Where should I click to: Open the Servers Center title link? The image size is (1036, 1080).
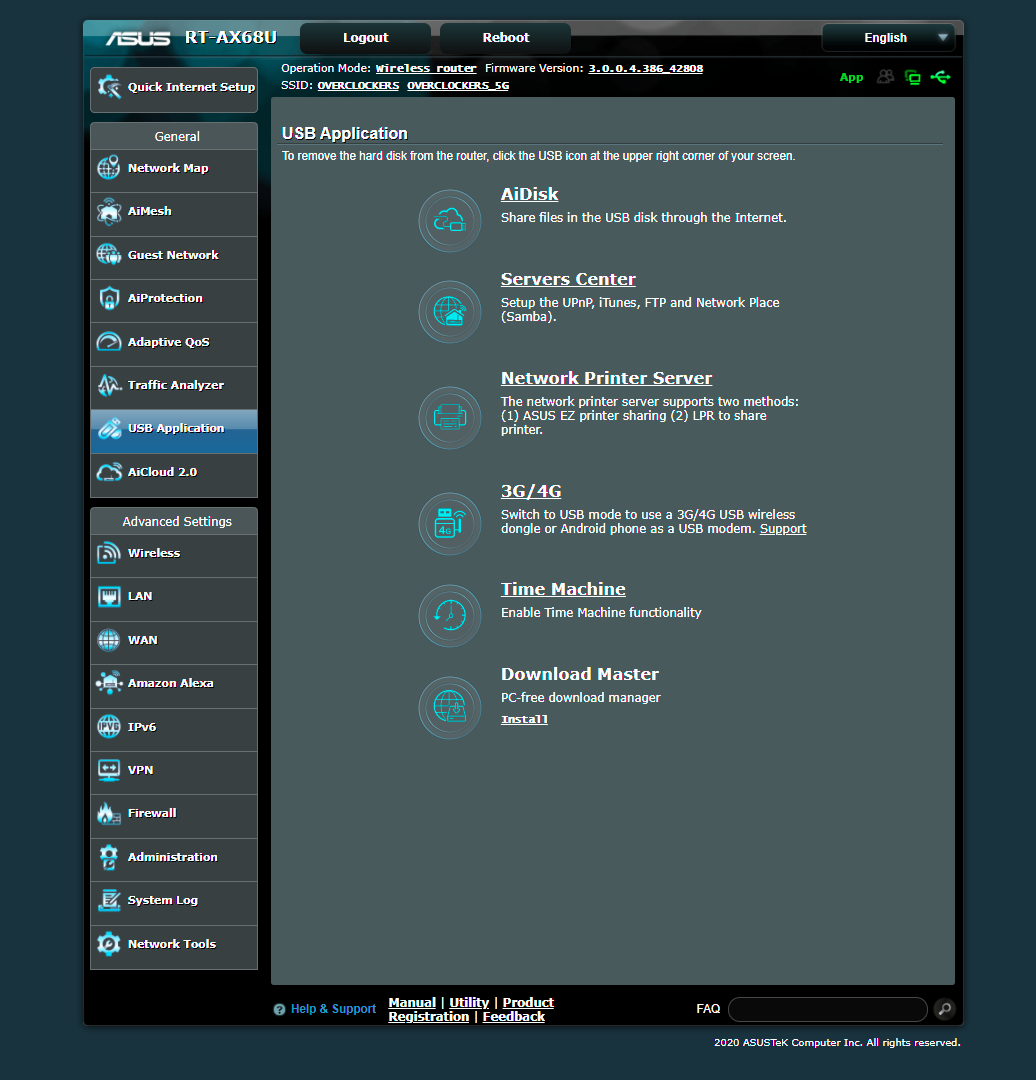(x=568, y=279)
